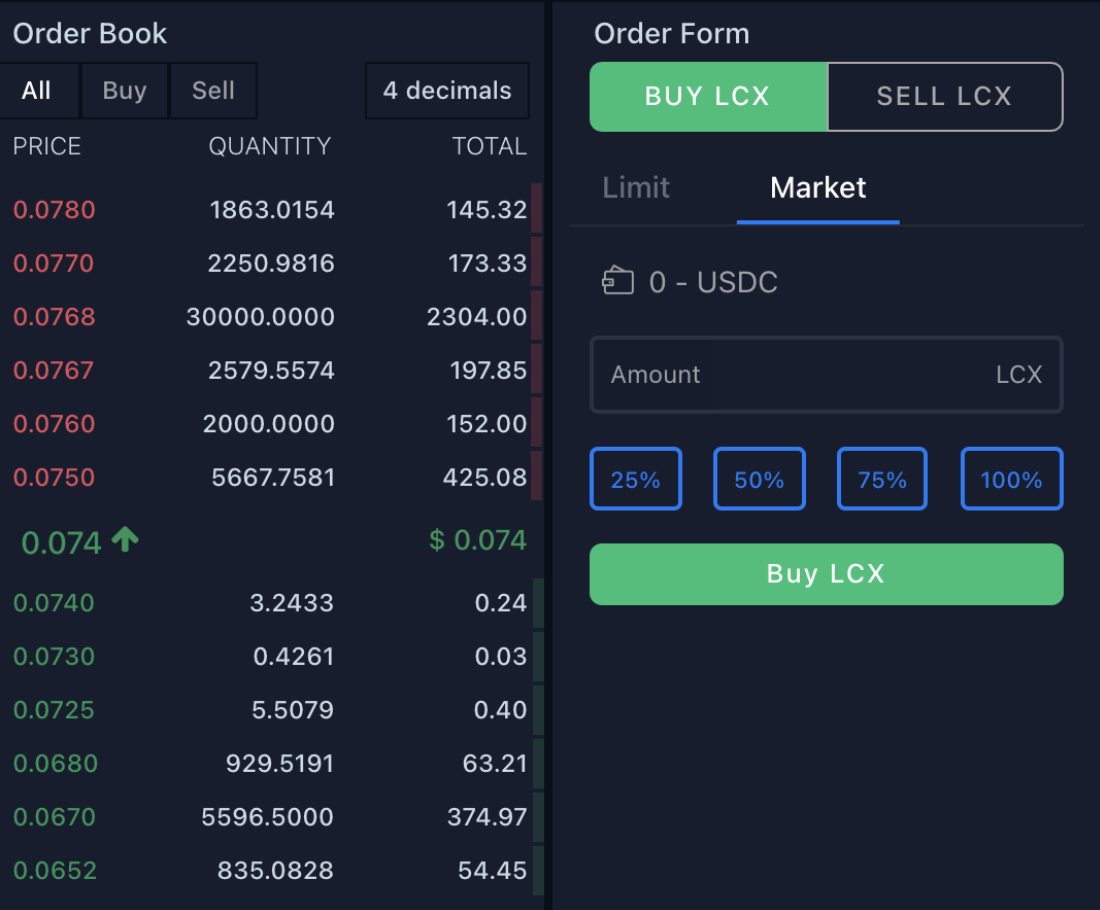Click the 100% amount button
Viewport: 1100px width, 910px height.
(x=1012, y=479)
